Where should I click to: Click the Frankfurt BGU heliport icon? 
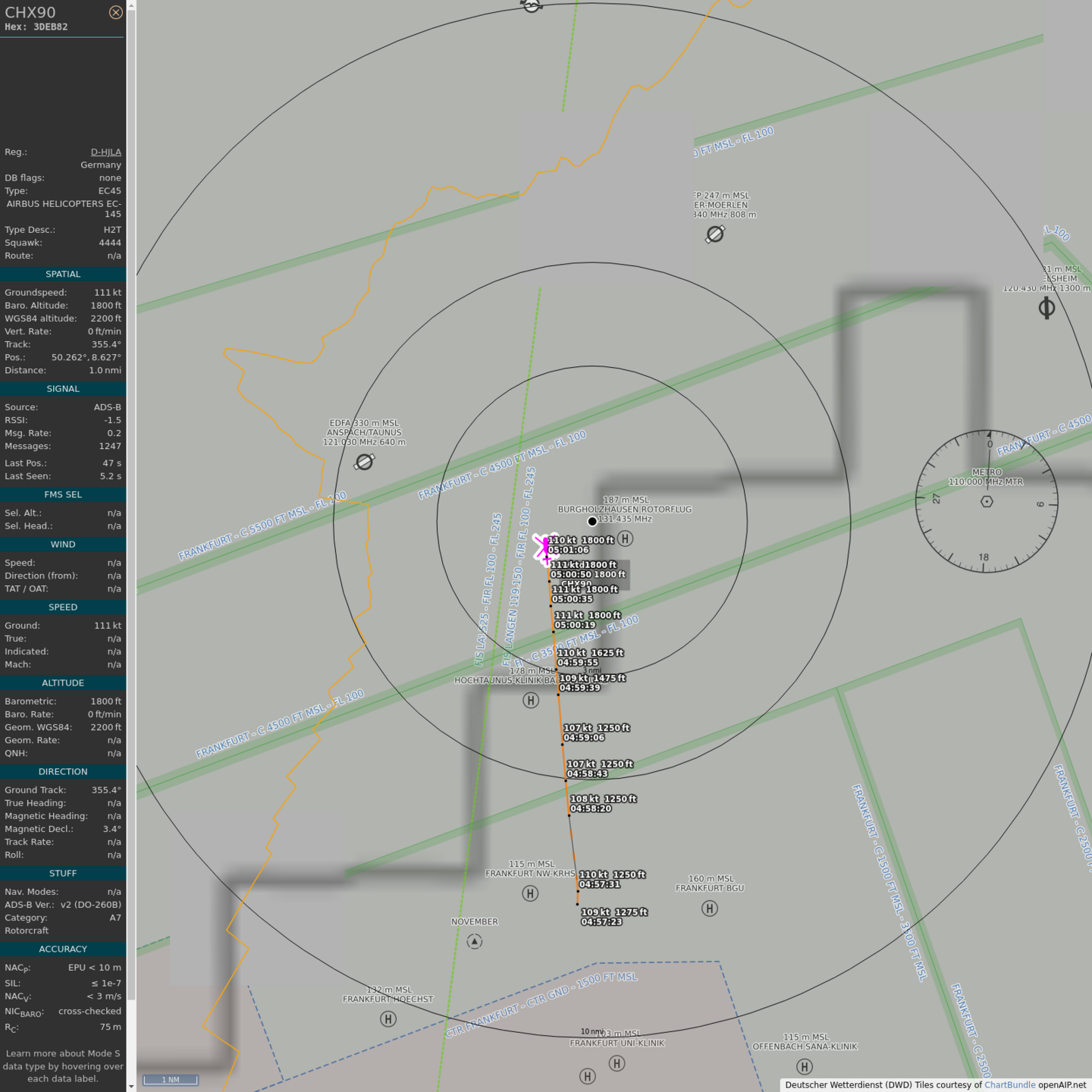click(710, 908)
